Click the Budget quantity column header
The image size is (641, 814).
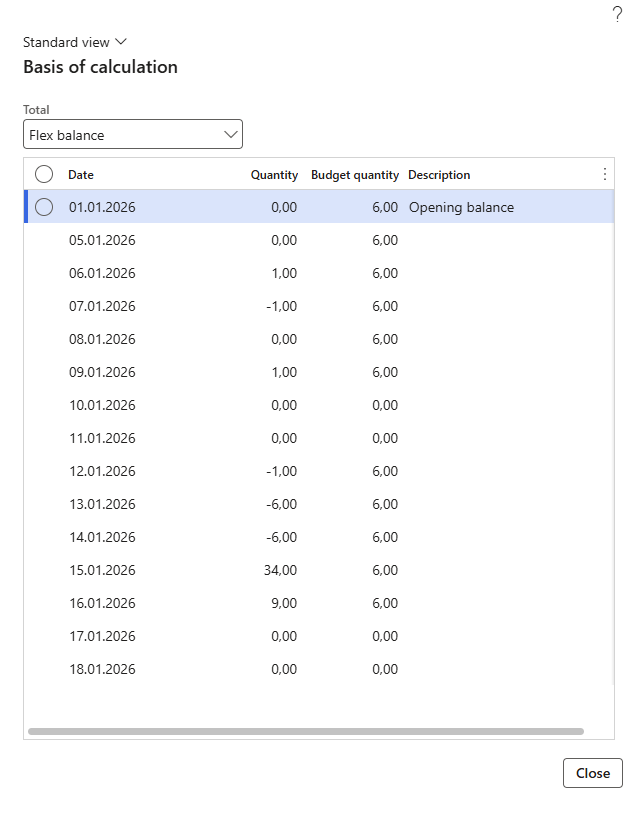coord(355,174)
